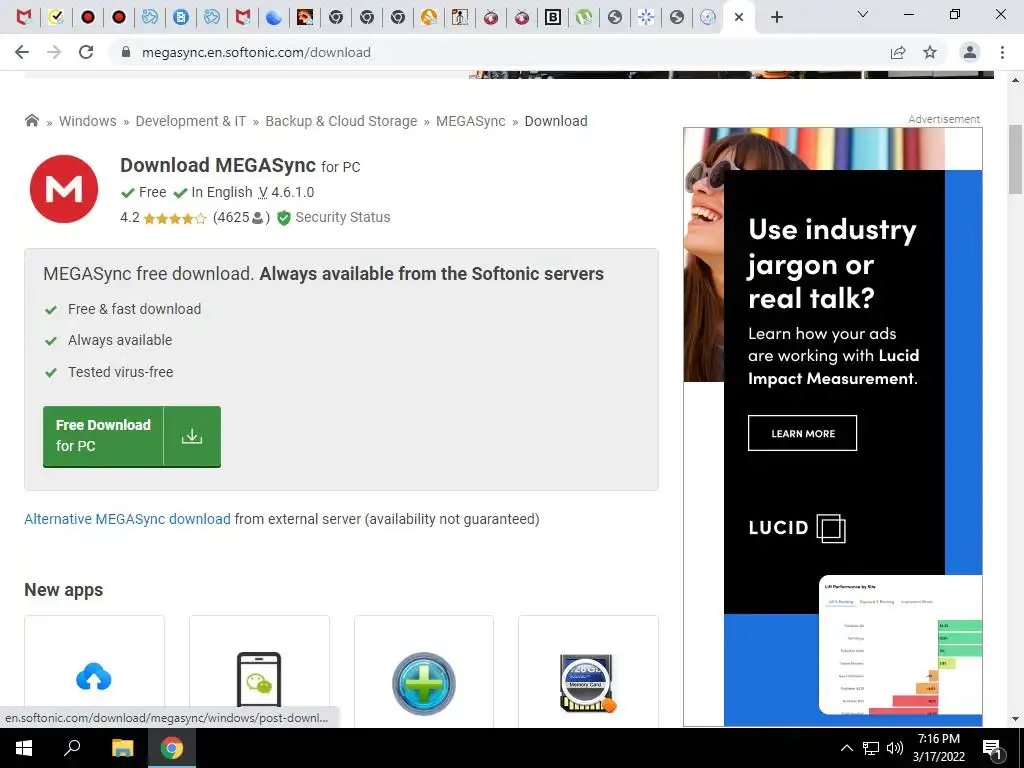Open the Windows Start menu
The image size is (1024, 768).
[24, 748]
